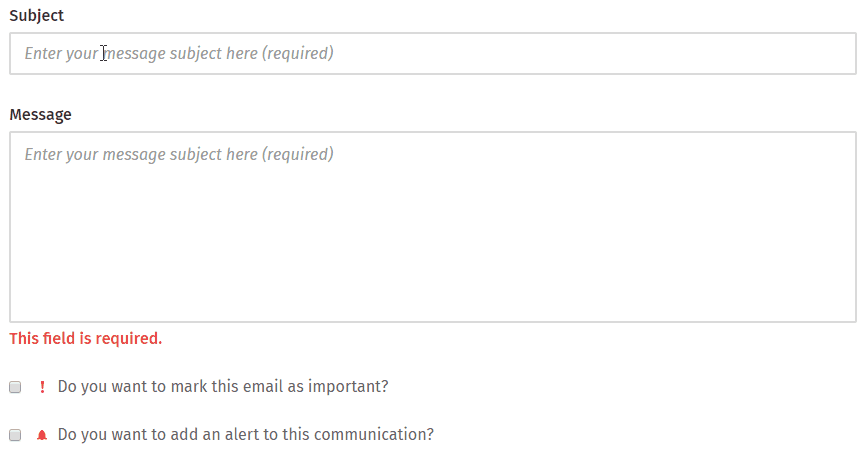Click the Subject box placeholder text
Image resolution: width=865 pixels, height=452 pixels.
click(x=179, y=54)
